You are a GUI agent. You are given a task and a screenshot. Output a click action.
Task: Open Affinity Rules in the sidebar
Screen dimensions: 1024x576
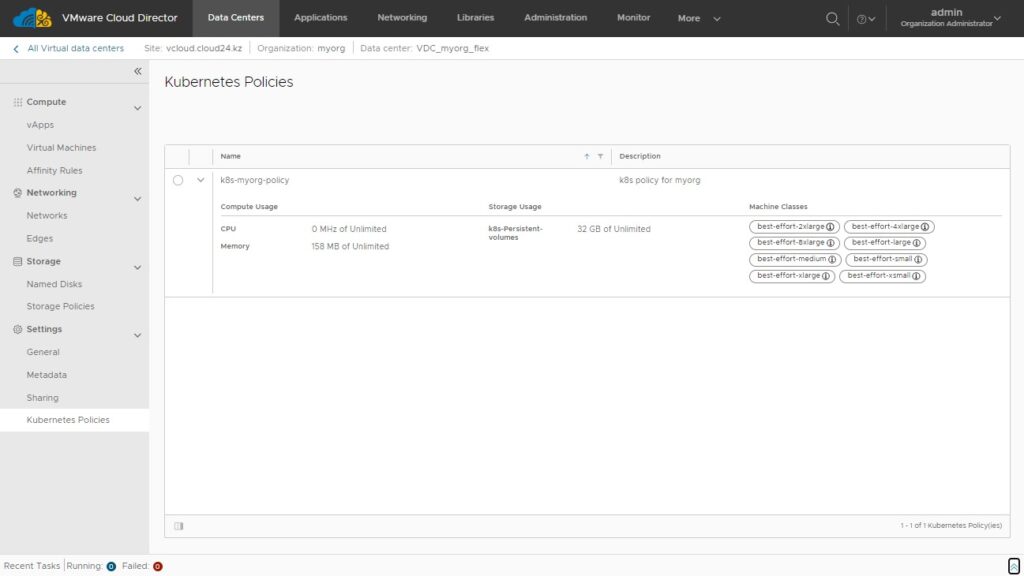[55, 171]
